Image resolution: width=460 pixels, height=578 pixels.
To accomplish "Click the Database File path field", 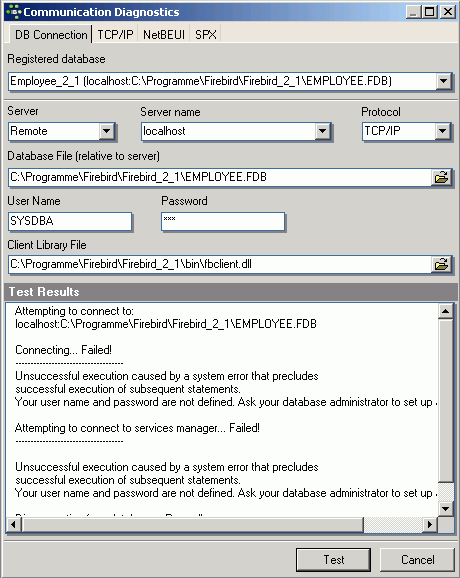I will (220, 177).
